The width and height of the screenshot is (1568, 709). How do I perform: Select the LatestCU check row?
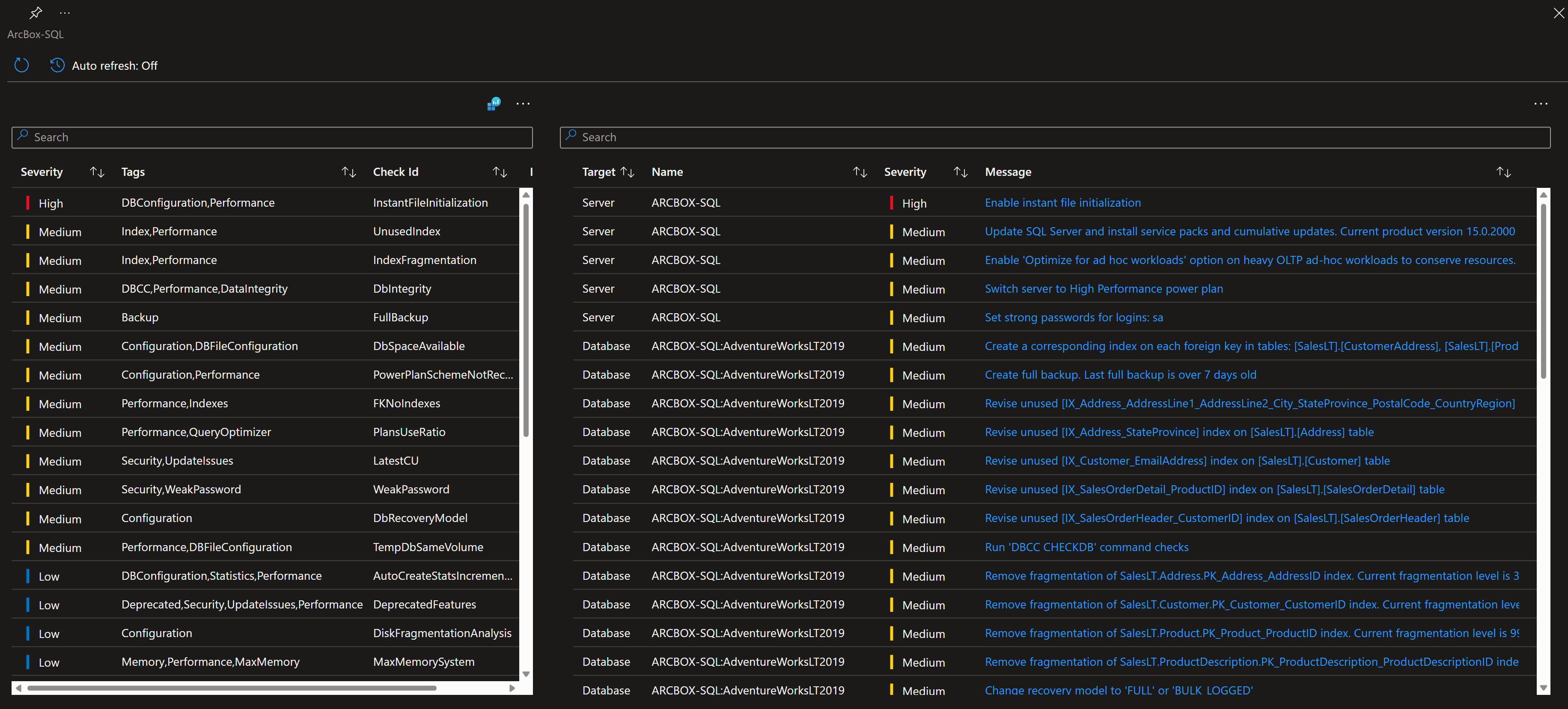265,461
